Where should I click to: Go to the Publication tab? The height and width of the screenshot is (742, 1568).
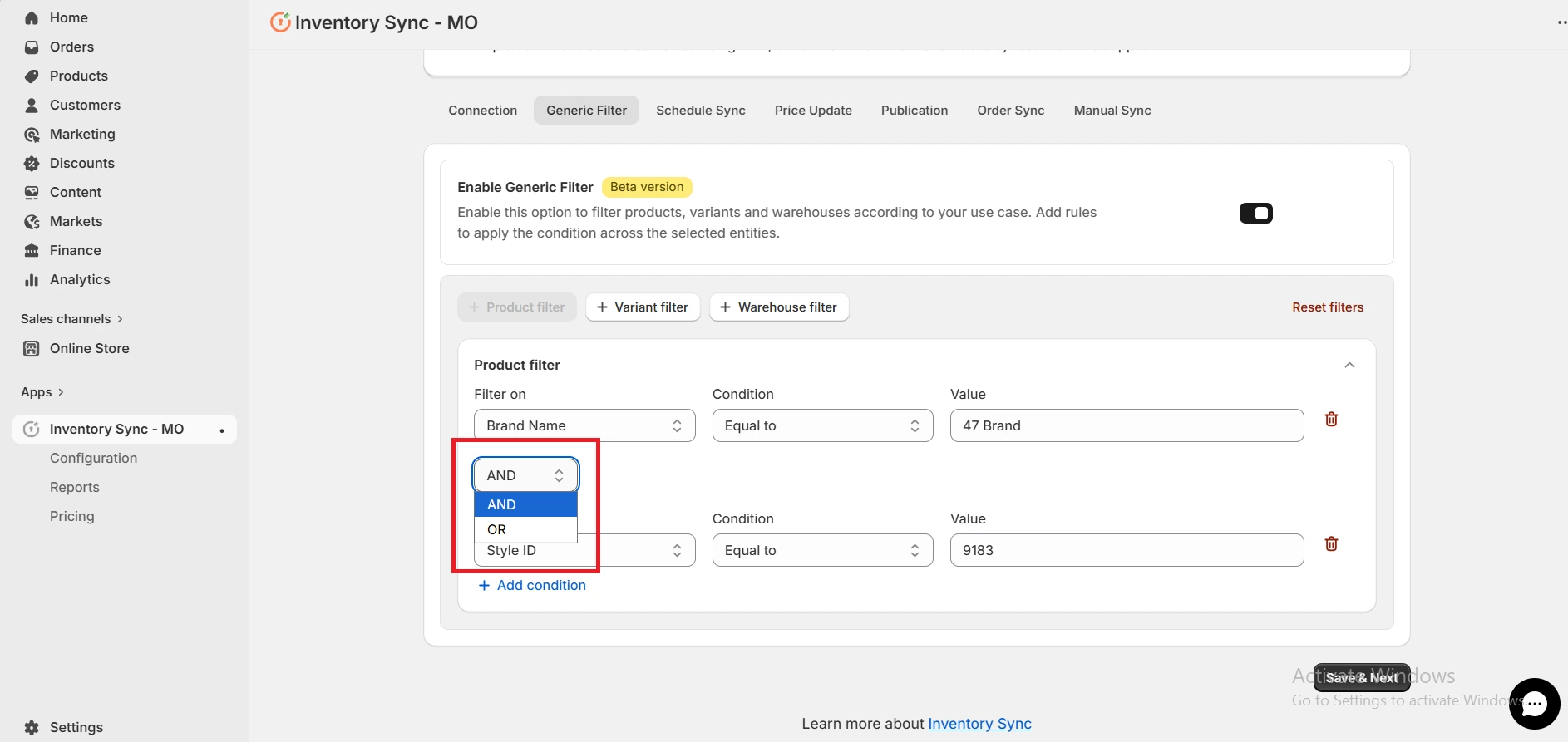coord(915,111)
